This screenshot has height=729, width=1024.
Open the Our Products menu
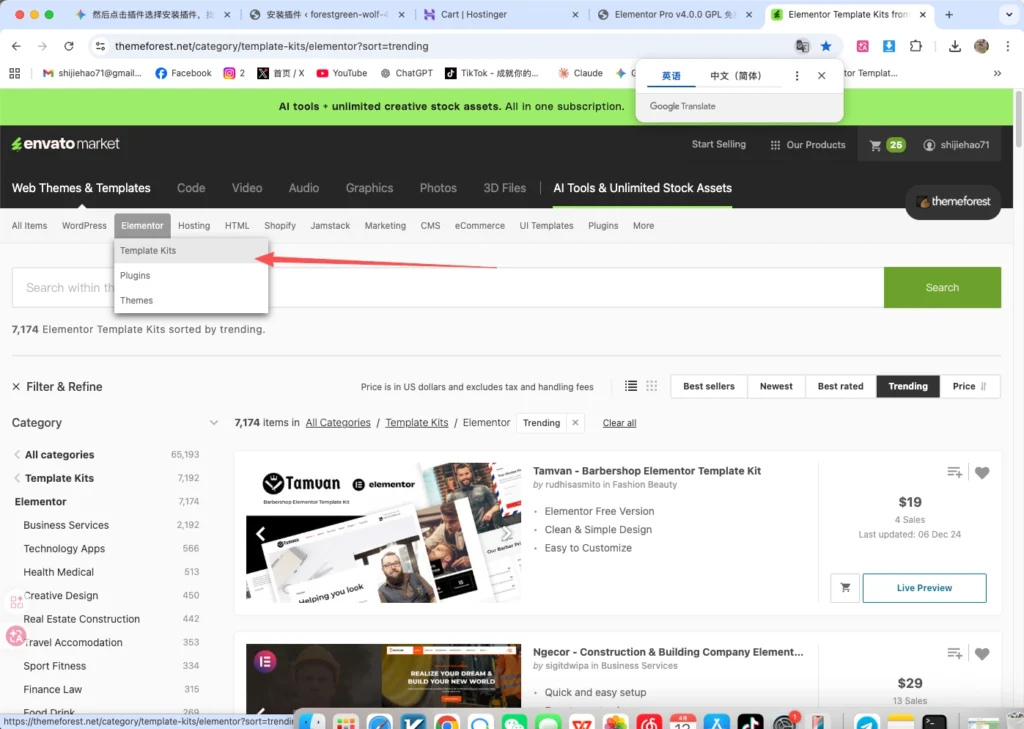pos(808,145)
